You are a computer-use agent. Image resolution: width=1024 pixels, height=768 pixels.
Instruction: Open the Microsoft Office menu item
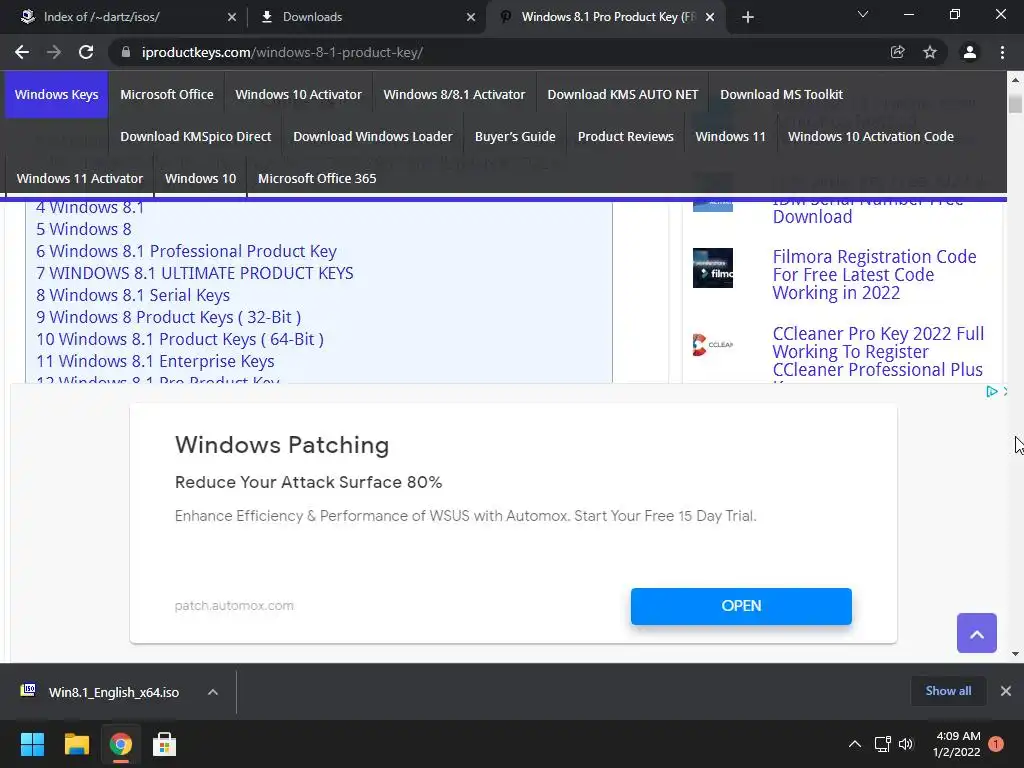point(167,95)
